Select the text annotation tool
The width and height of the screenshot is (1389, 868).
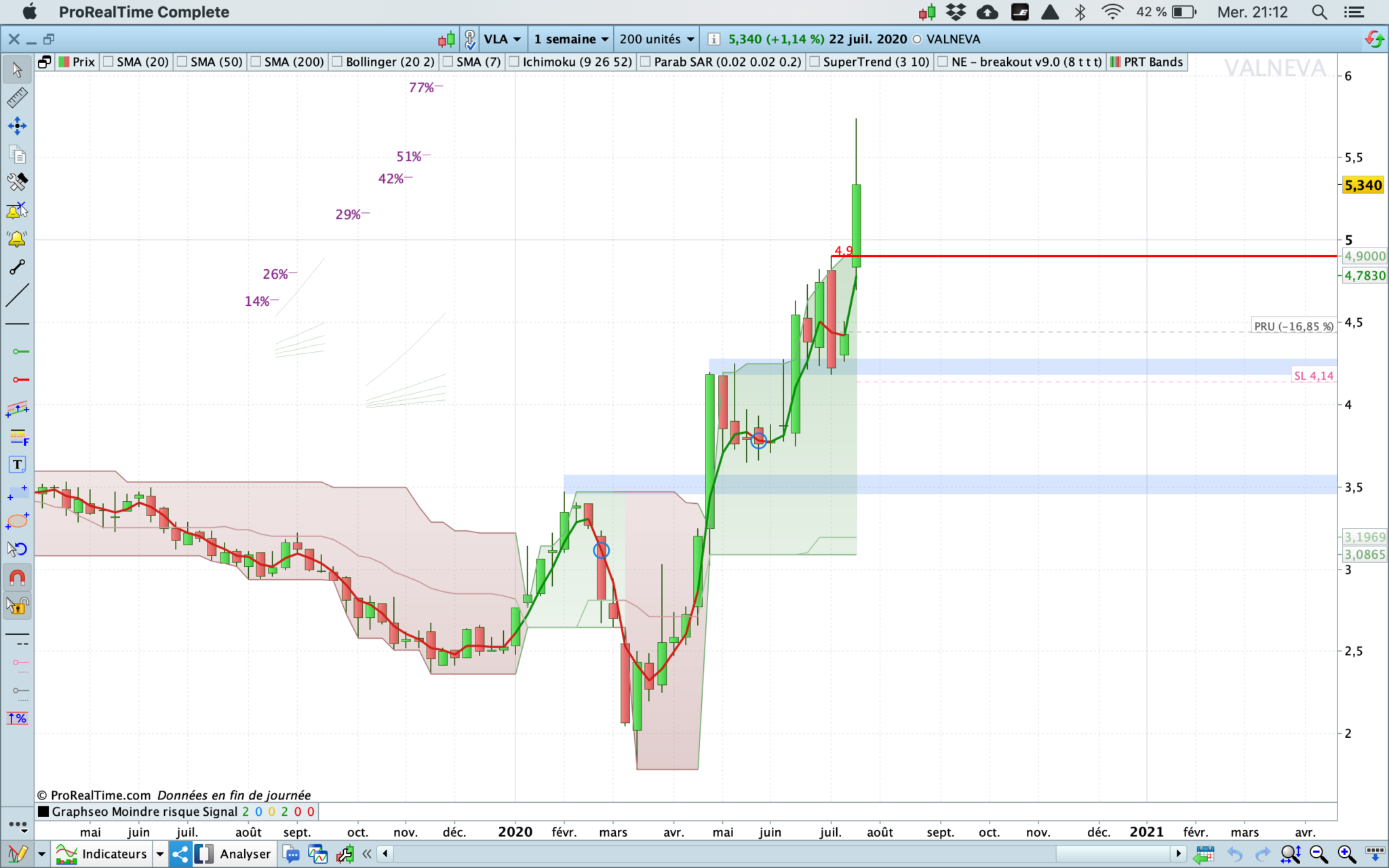tap(17, 465)
